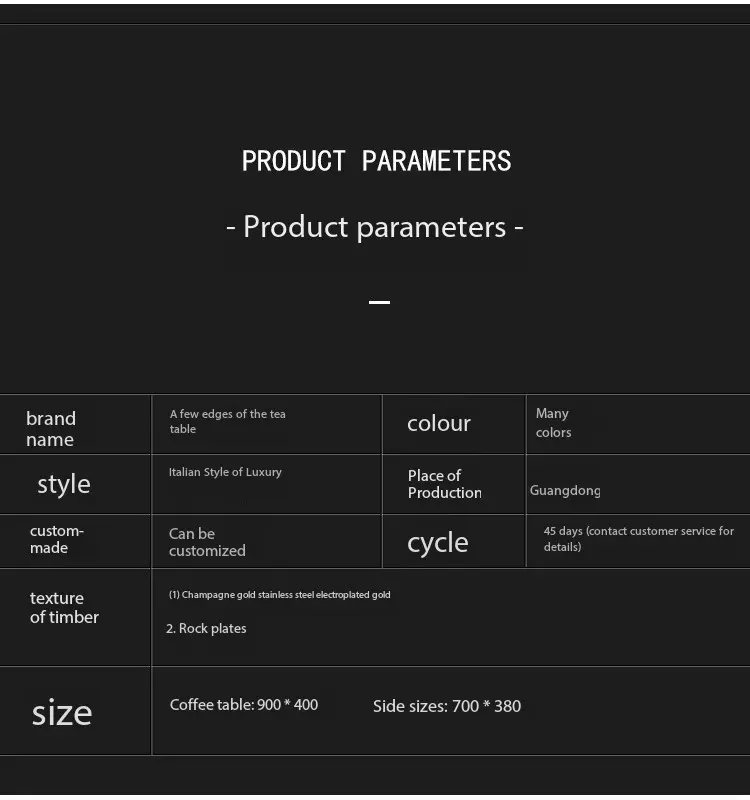Click the 'Can be customized' value
This screenshot has height=800, width=750.
click(207, 542)
